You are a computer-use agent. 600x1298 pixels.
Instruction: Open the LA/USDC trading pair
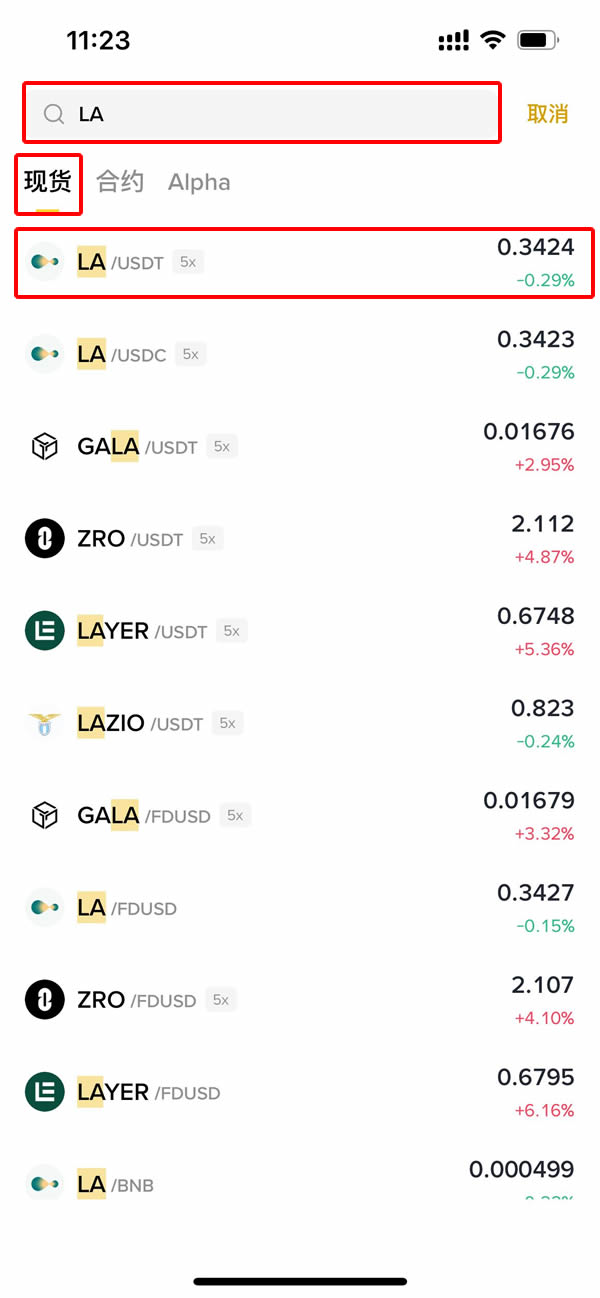[x=300, y=355]
